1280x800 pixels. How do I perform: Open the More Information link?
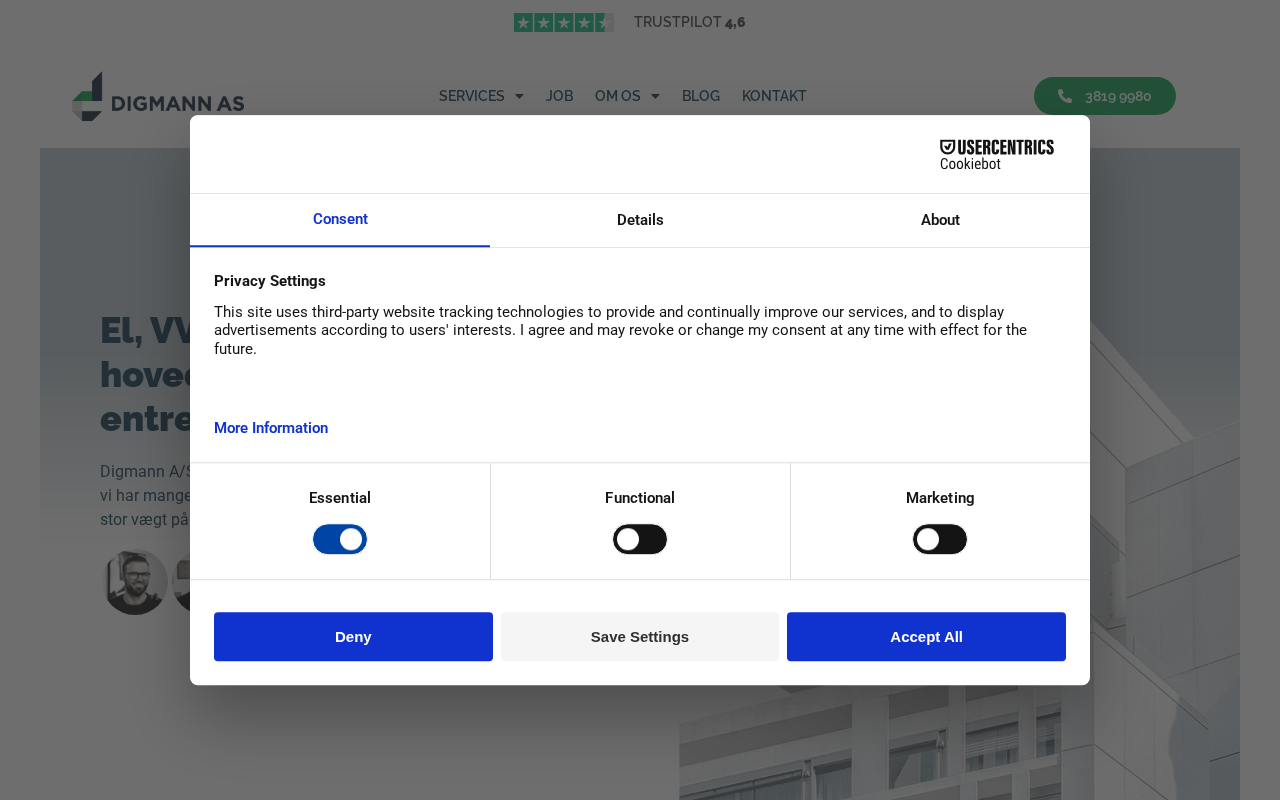pyautogui.click(x=271, y=428)
